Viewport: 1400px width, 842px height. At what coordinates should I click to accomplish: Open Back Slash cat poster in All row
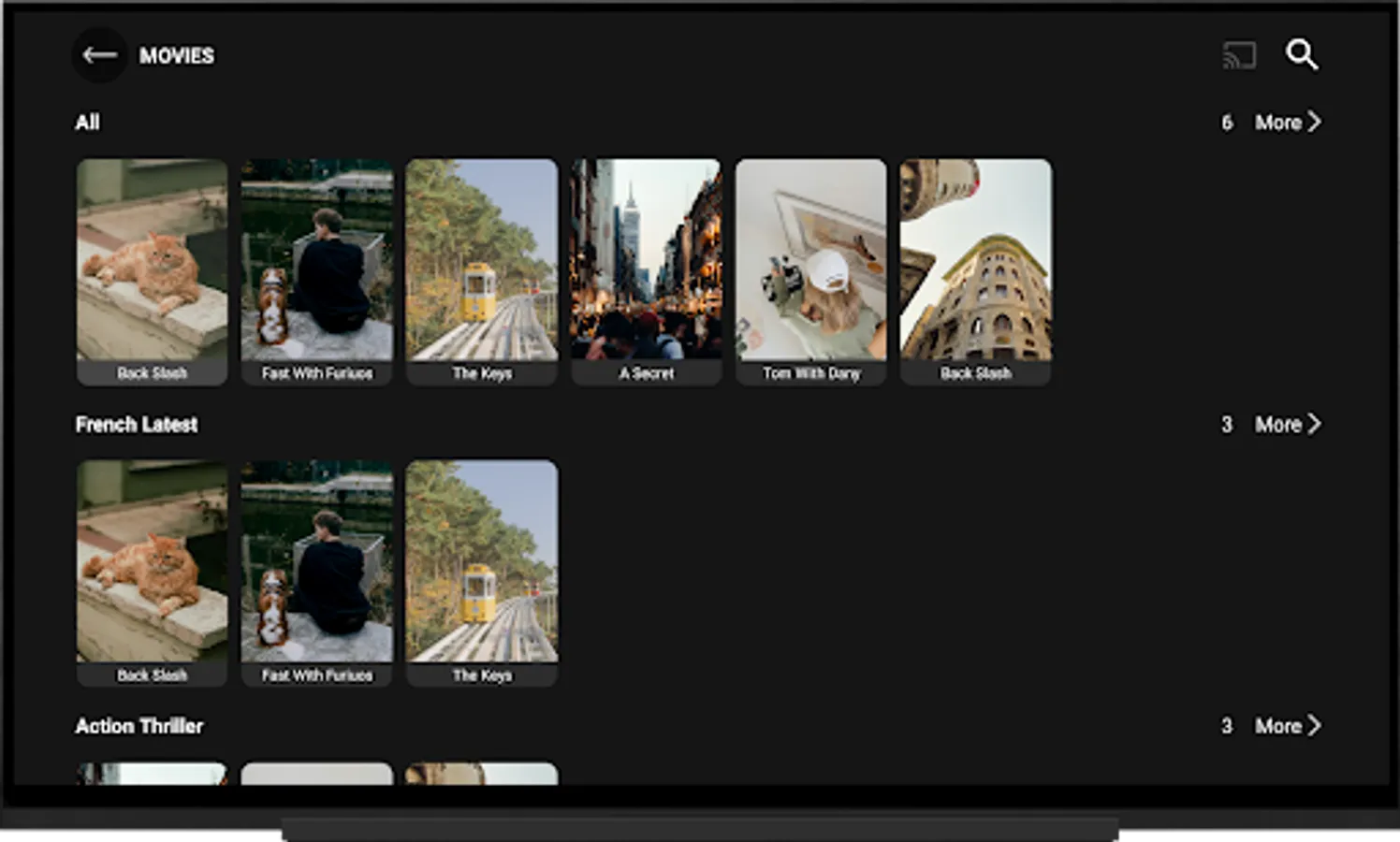152,271
